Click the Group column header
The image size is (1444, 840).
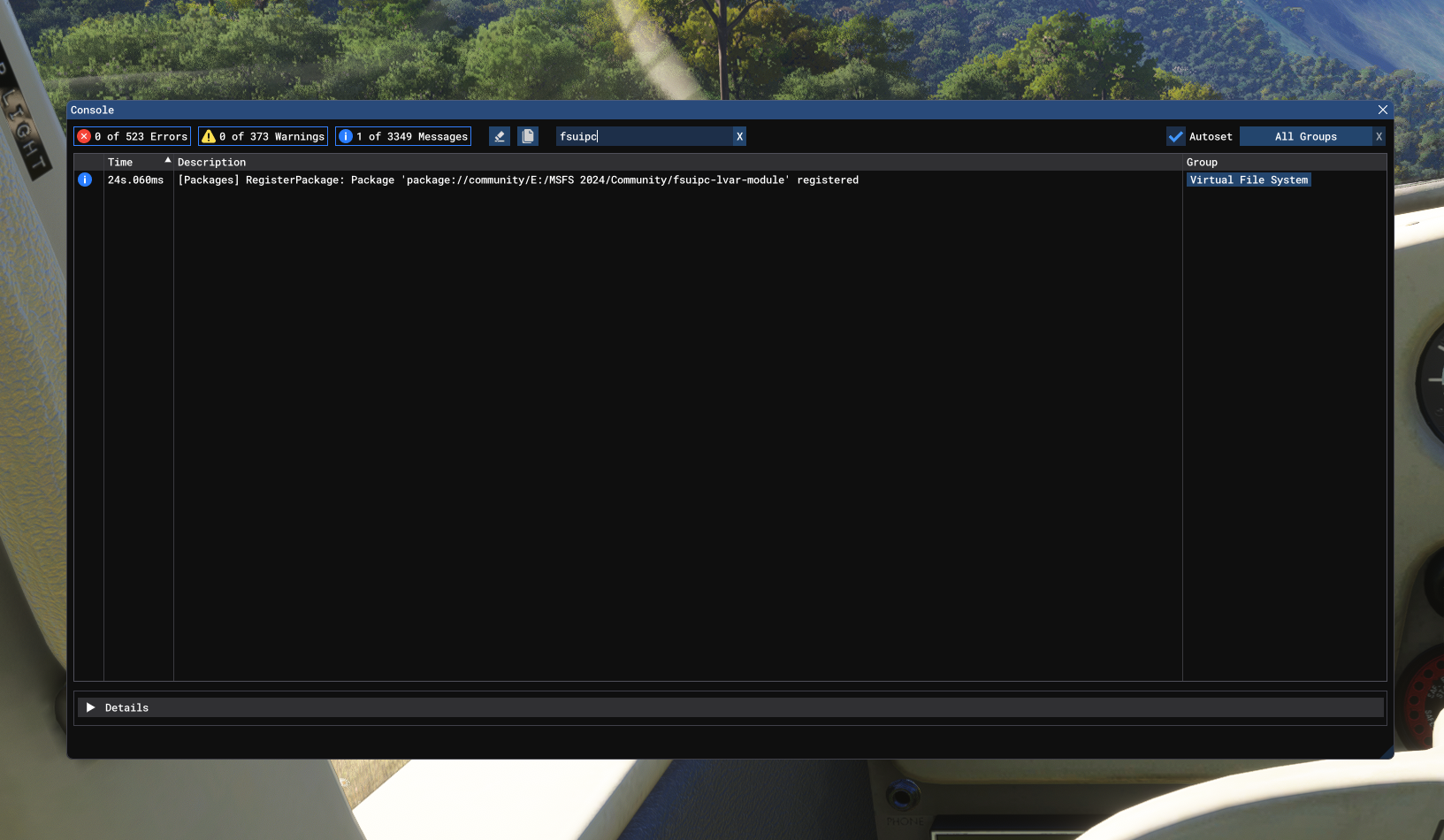click(x=1202, y=162)
